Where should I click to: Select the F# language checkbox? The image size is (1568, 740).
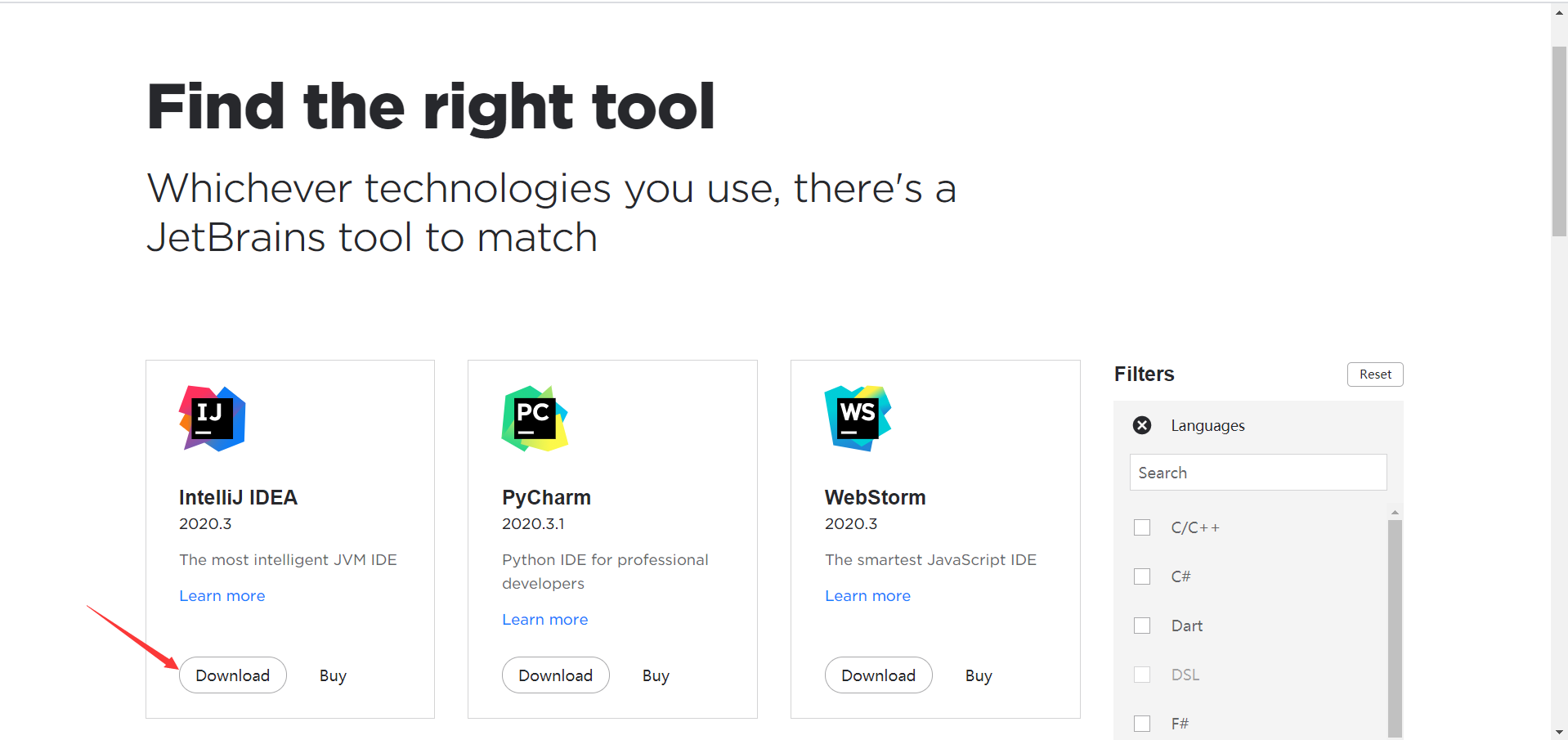pos(1142,724)
